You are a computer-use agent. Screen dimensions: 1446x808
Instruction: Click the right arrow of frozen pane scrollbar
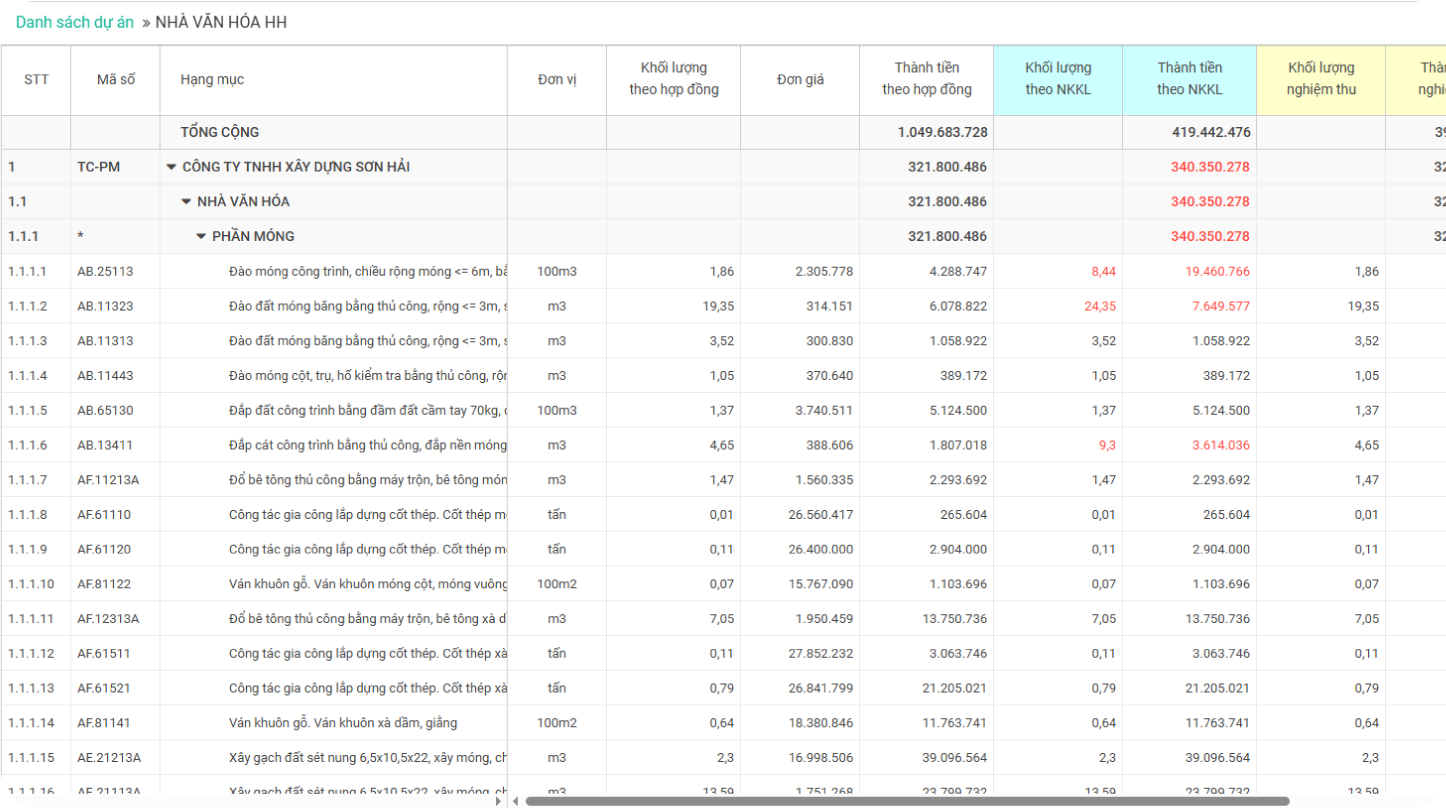[x=499, y=801]
